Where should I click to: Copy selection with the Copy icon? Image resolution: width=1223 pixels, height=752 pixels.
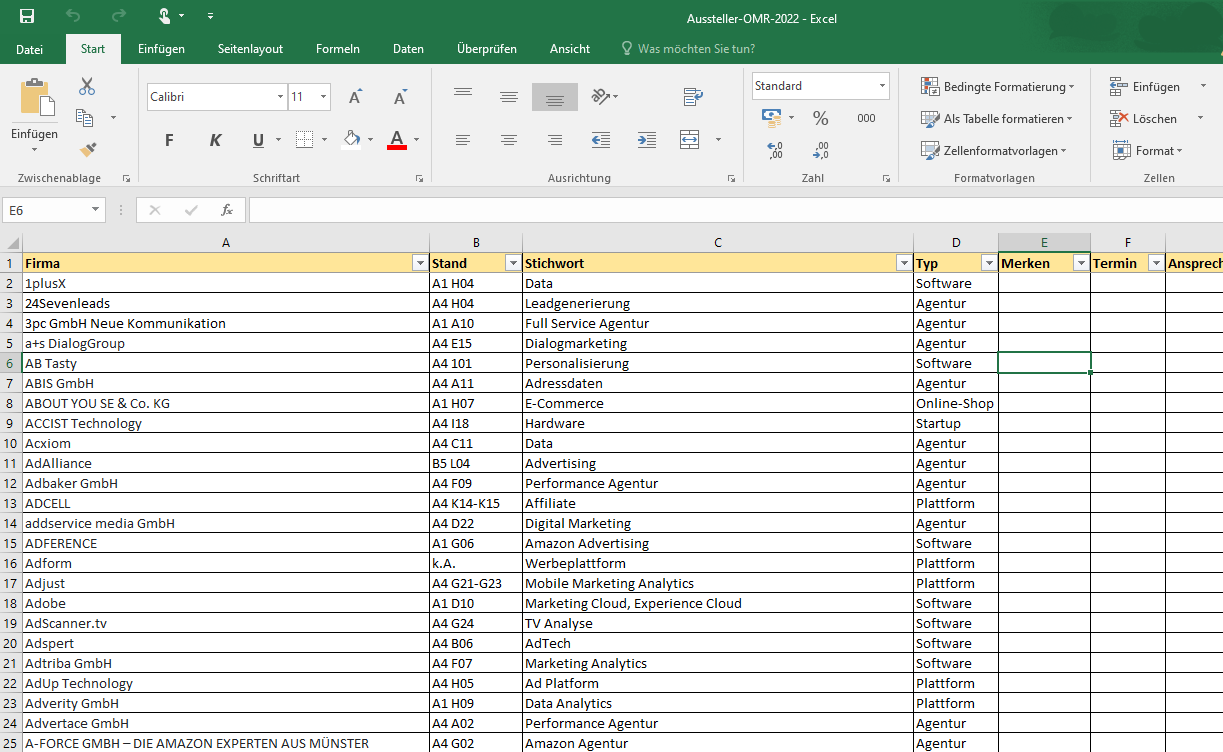pos(85,118)
